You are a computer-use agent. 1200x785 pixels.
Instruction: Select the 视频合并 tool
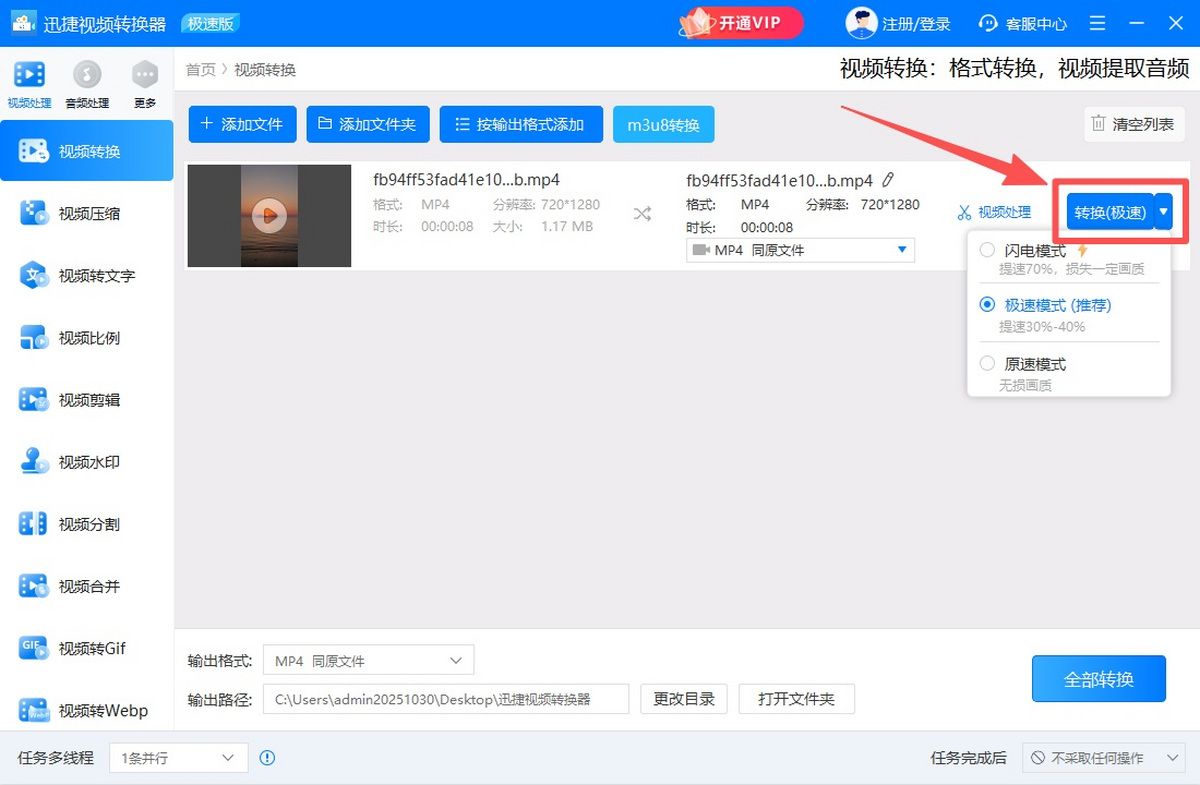click(x=87, y=586)
